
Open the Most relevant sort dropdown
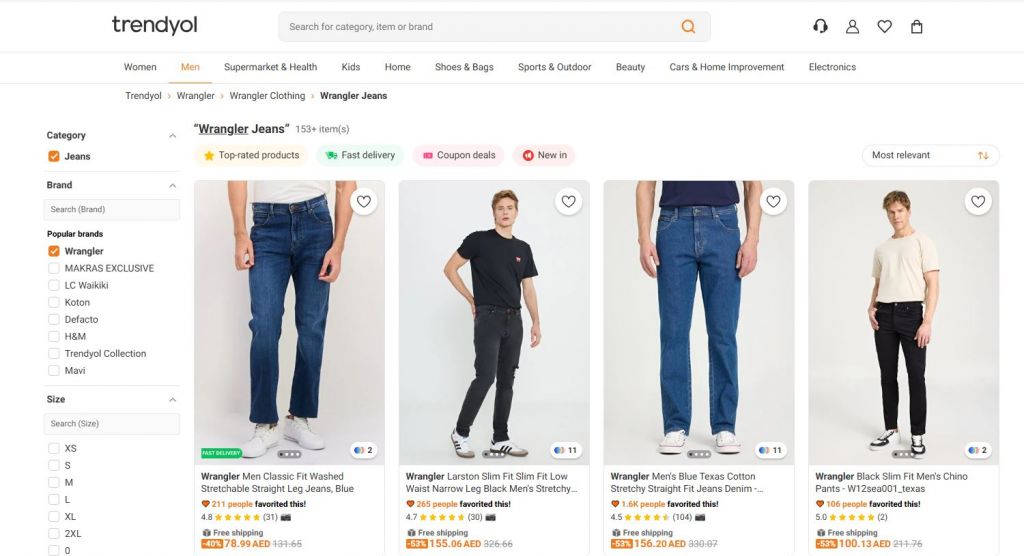click(930, 155)
